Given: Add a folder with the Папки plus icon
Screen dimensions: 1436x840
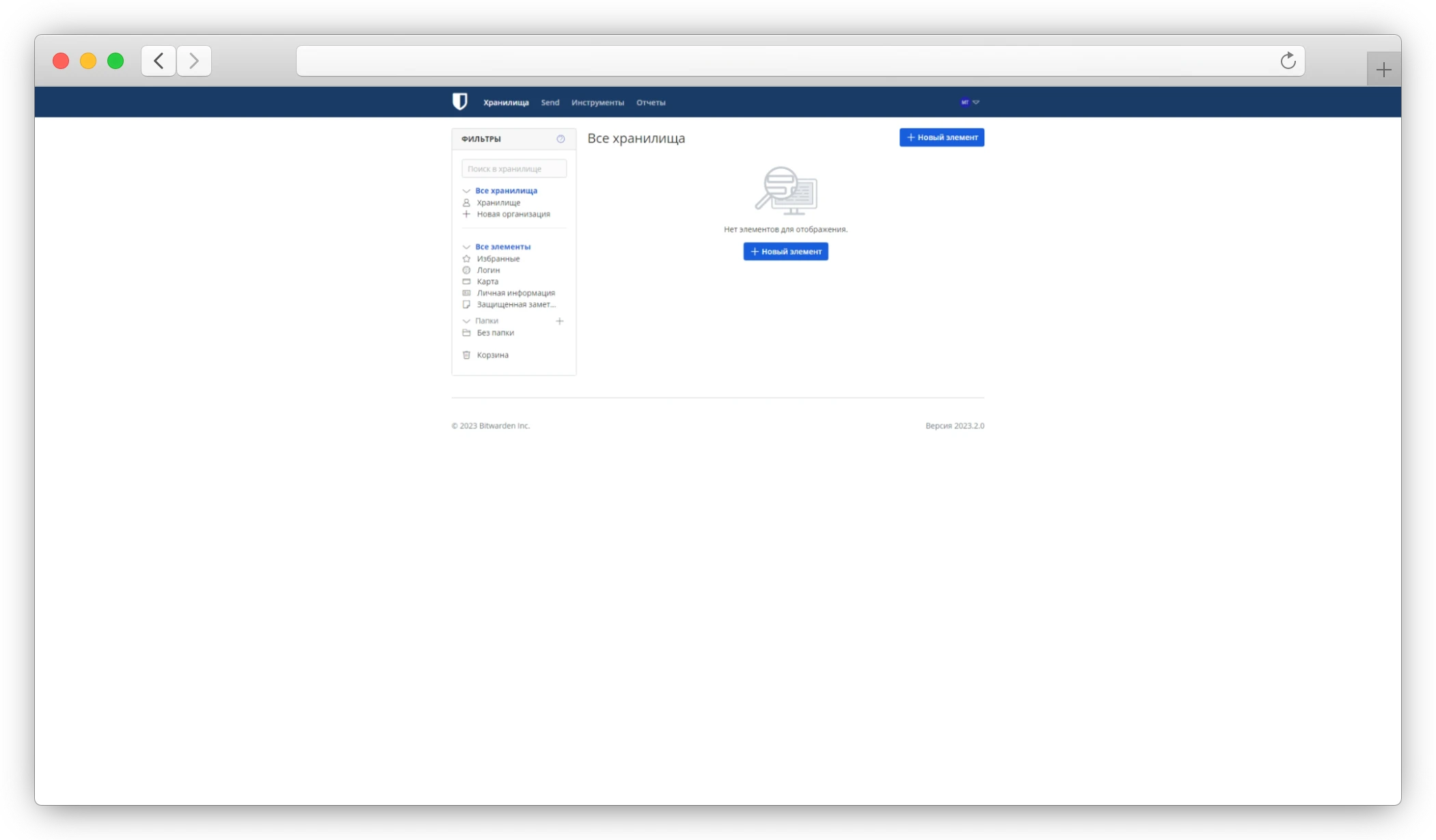Looking at the screenshot, I should [559, 321].
